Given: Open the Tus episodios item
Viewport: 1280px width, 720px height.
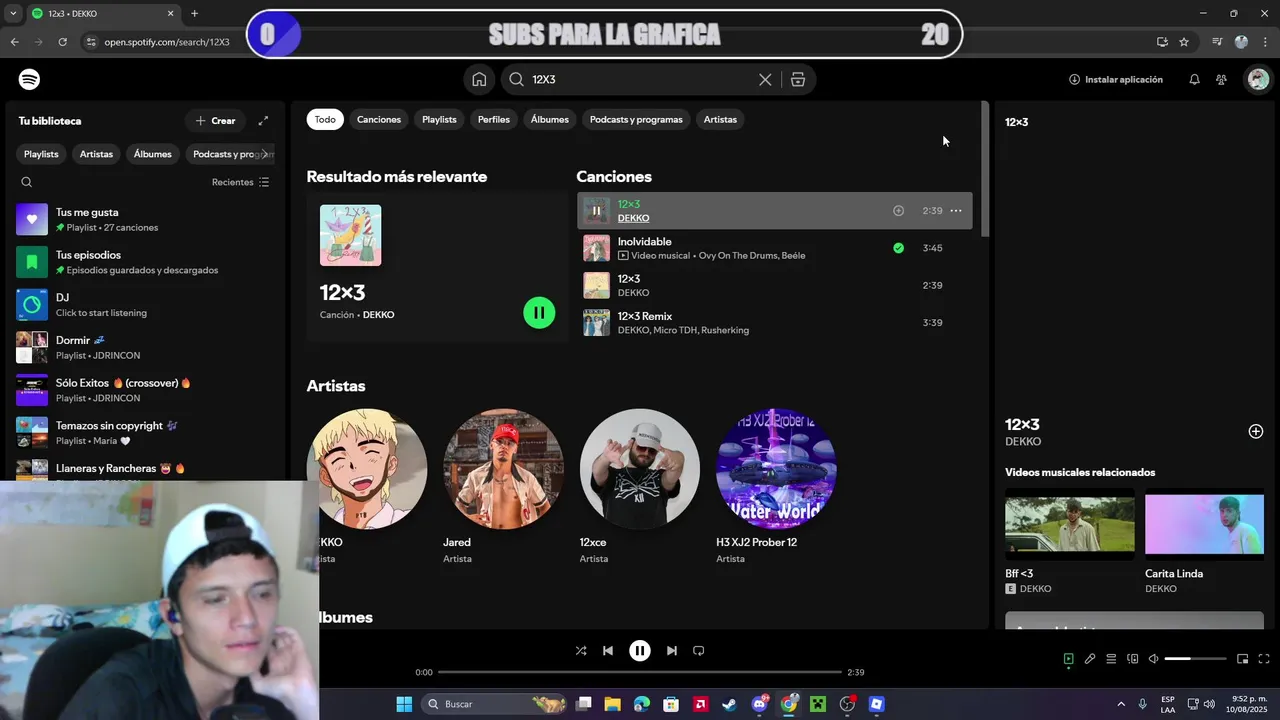Looking at the screenshot, I should pyautogui.click(x=145, y=262).
